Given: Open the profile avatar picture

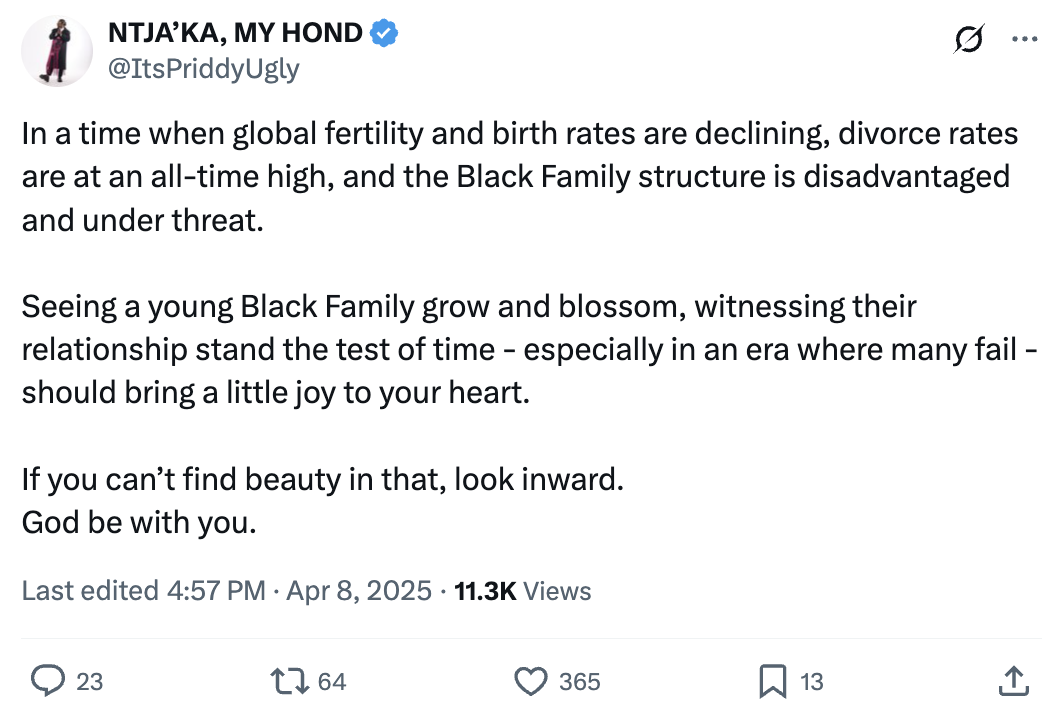Looking at the screenshot, I should pos(57,51).
